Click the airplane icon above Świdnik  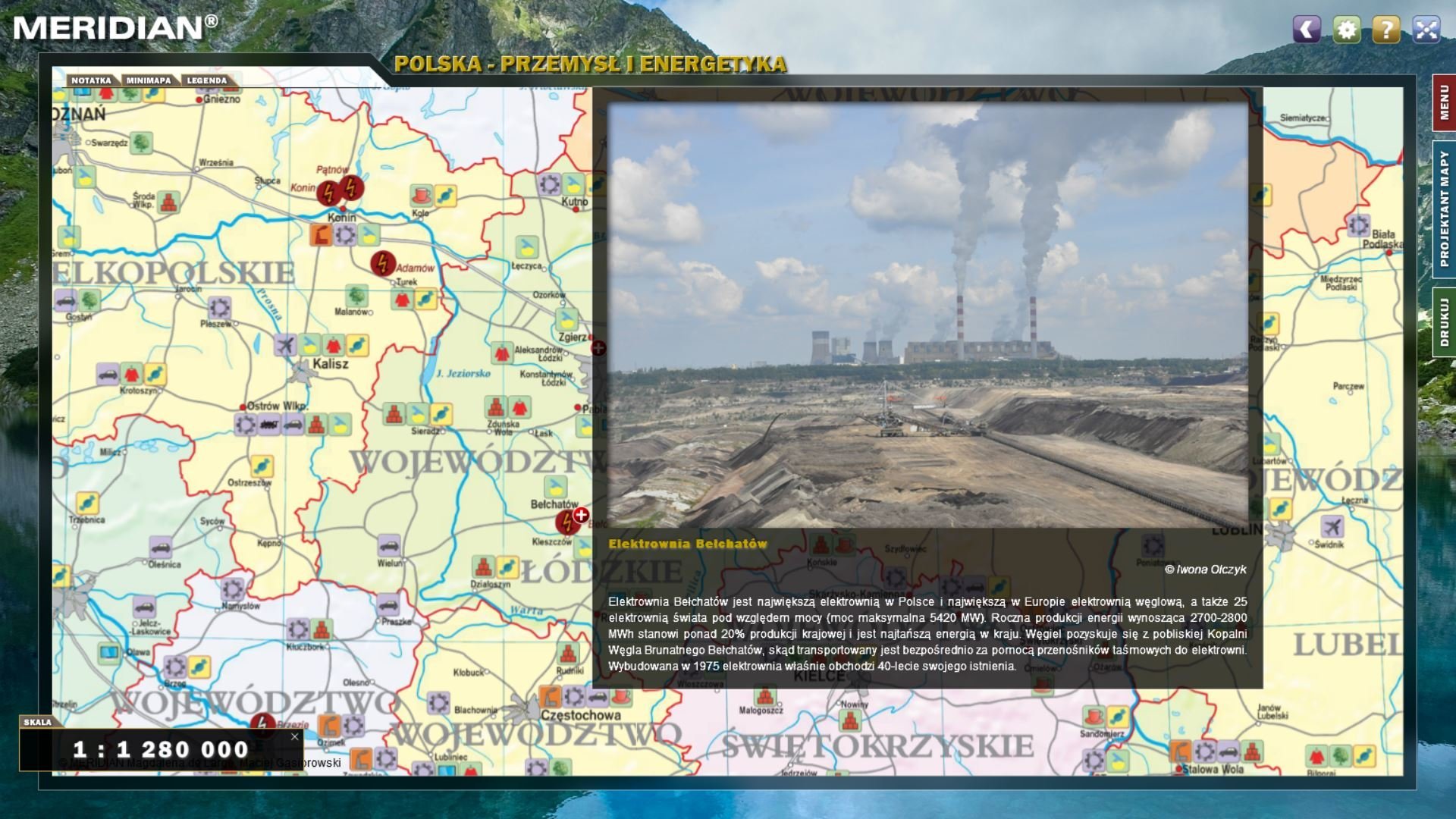tap(1332, 526)
